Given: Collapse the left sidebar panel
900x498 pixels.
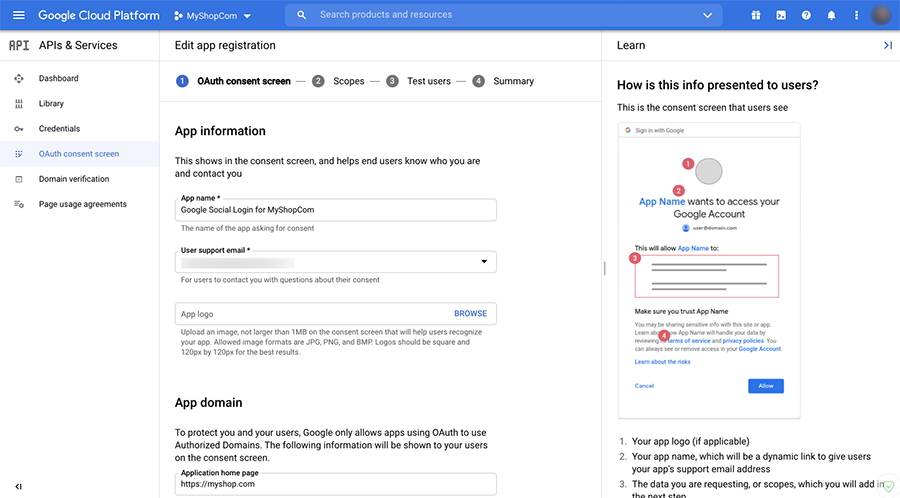Looking at the screenshot, I should 18,487.
